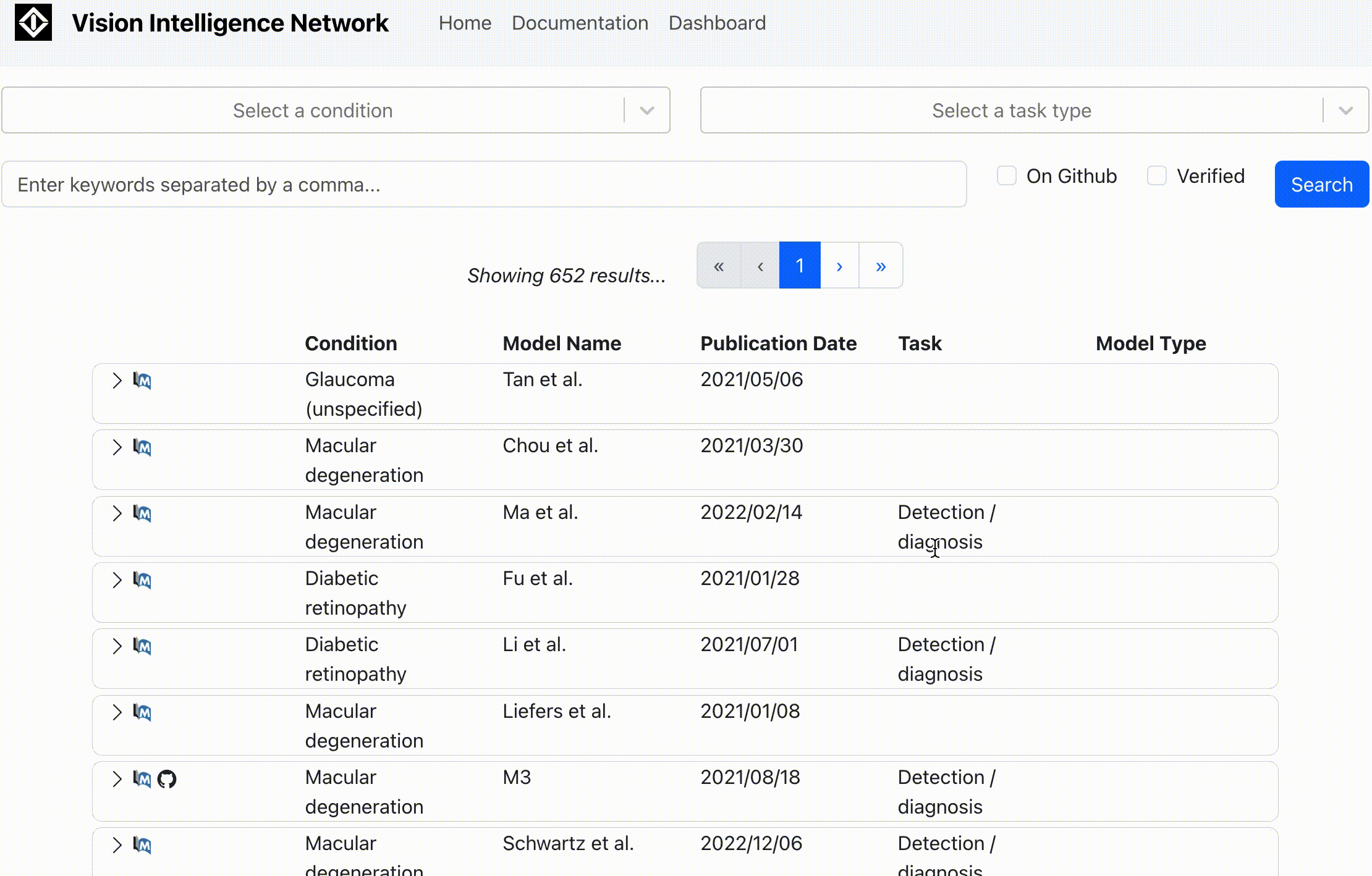The image size is (1372, 876).
Task: Click the Vision Intelligence Network logo icon
Action: 33,23
